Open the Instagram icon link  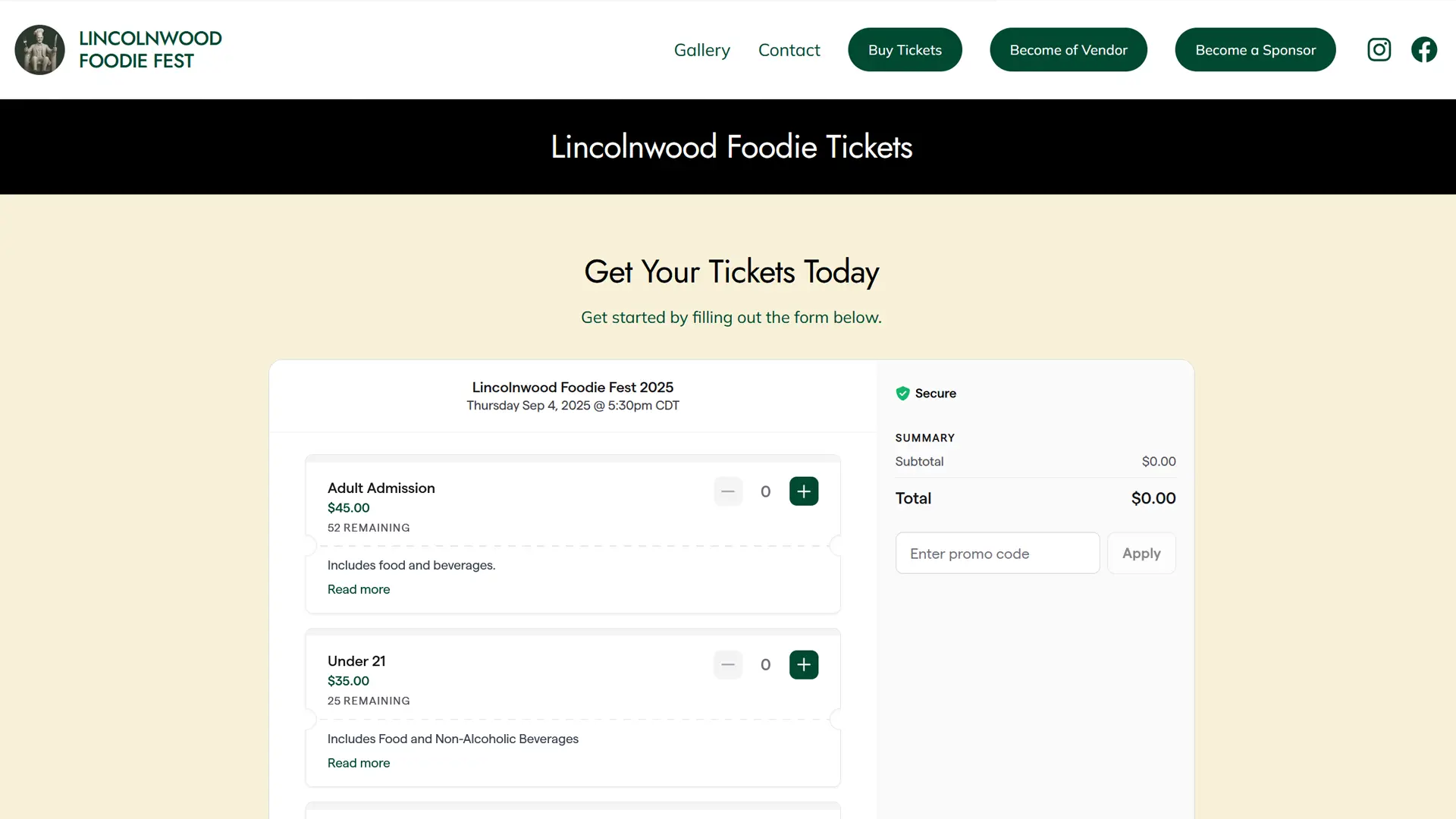point(1379,50)
